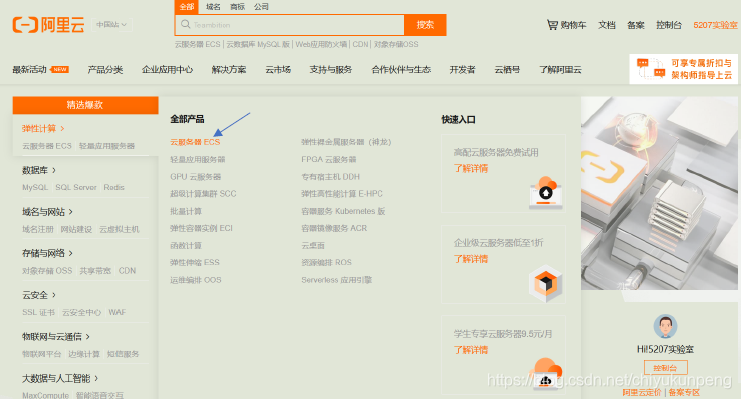Click the orange 搜索 button
The height and width of the screenshot is (399, 741).
[x=425, y=25]
